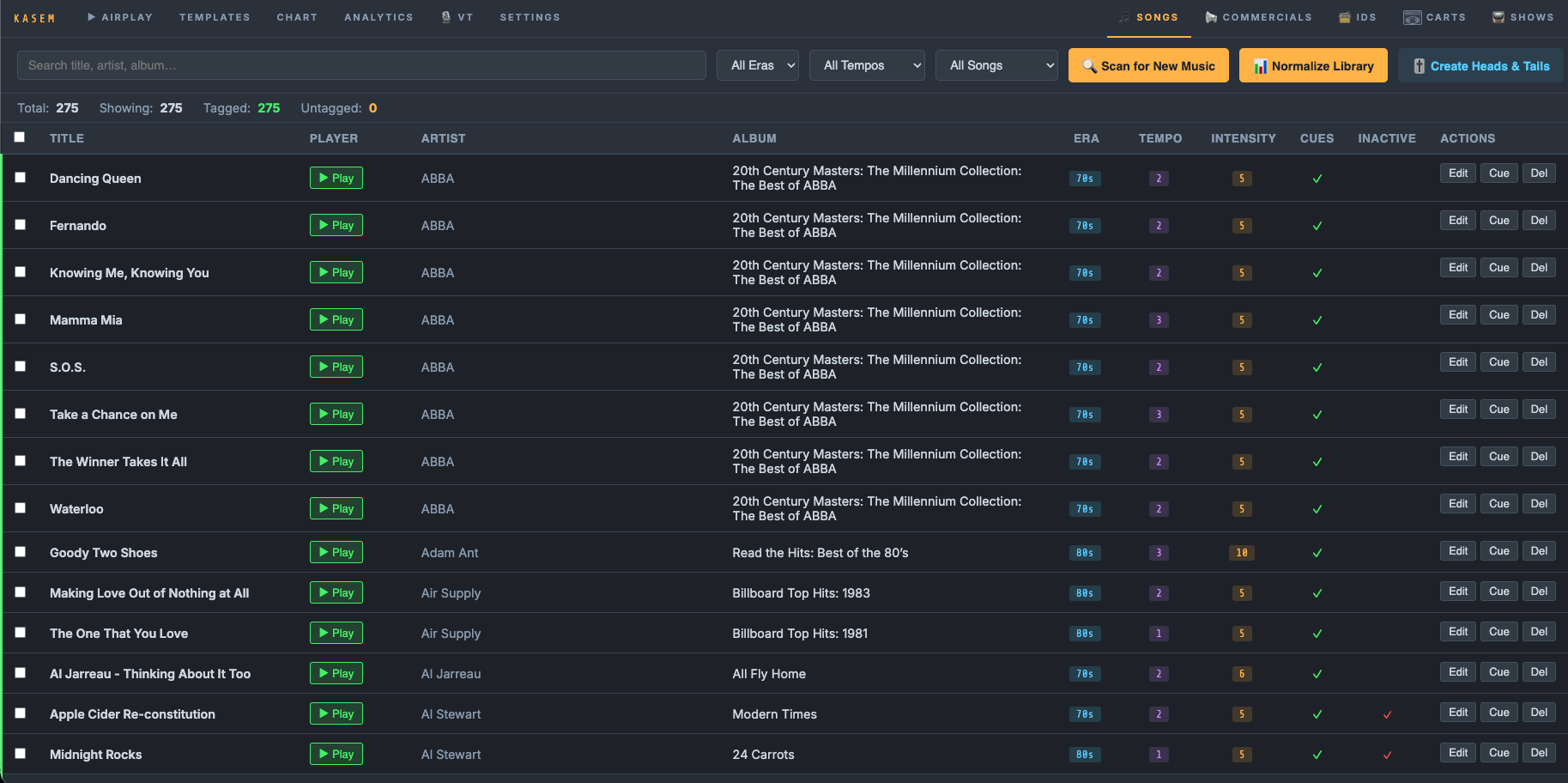Switch to Commercials tab
Image resolution: width=1568 pixels, height=783 pixels.
(1258, 17)
